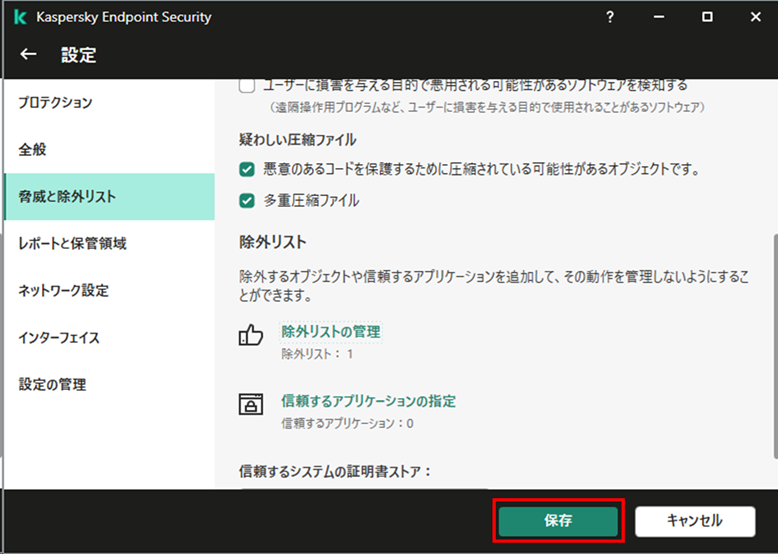
Task: Close the Kaspersky Endpoint Security window
Action: 756,17
